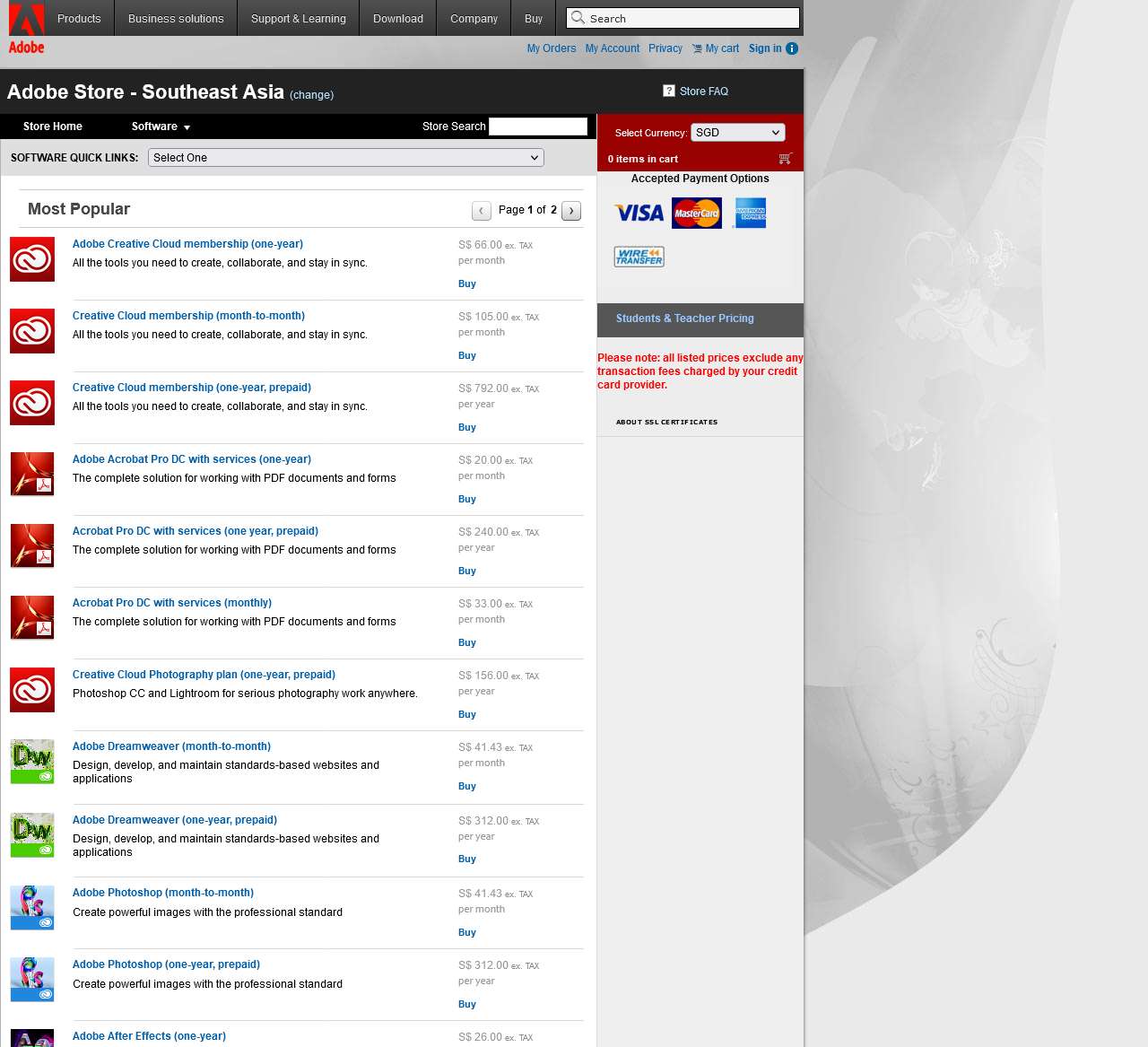Click the My Orders link
Viewport: 1148px width, 1047px height.
tap(552, 48)
